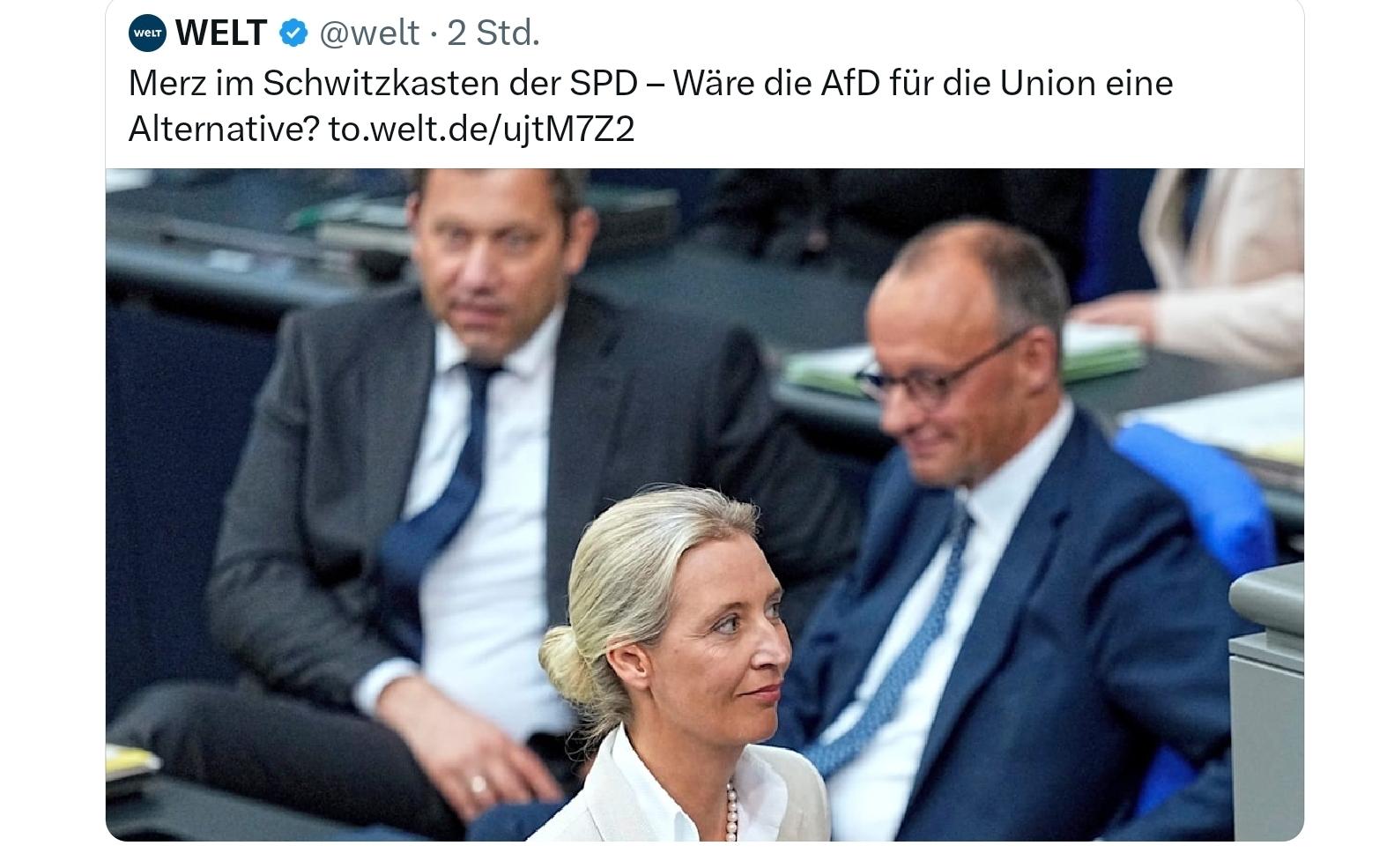This screenshot has width=1394, height=868.
Task: Open the post via '2 Std.' timestamp
Action: [493, 33]
